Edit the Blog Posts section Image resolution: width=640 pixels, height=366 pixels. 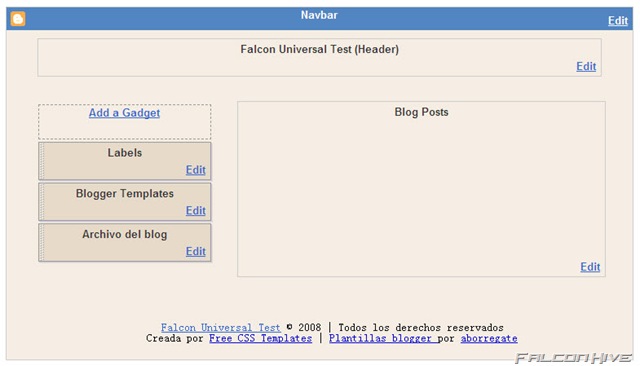coord(590,267)
